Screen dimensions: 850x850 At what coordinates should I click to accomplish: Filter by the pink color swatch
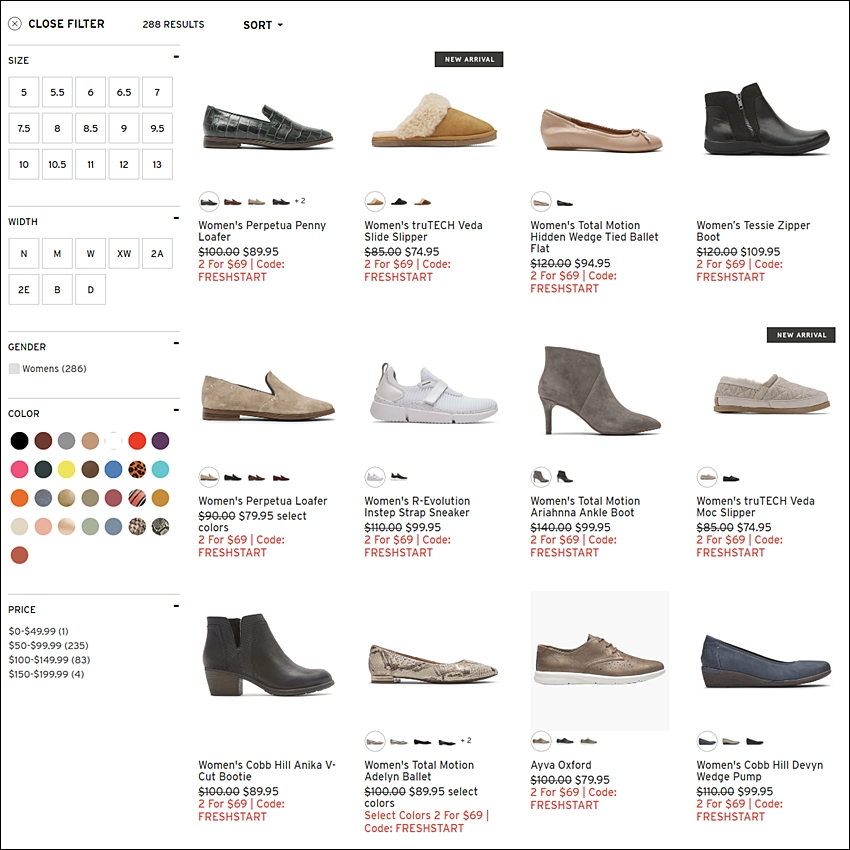click(x=20, y=469)
